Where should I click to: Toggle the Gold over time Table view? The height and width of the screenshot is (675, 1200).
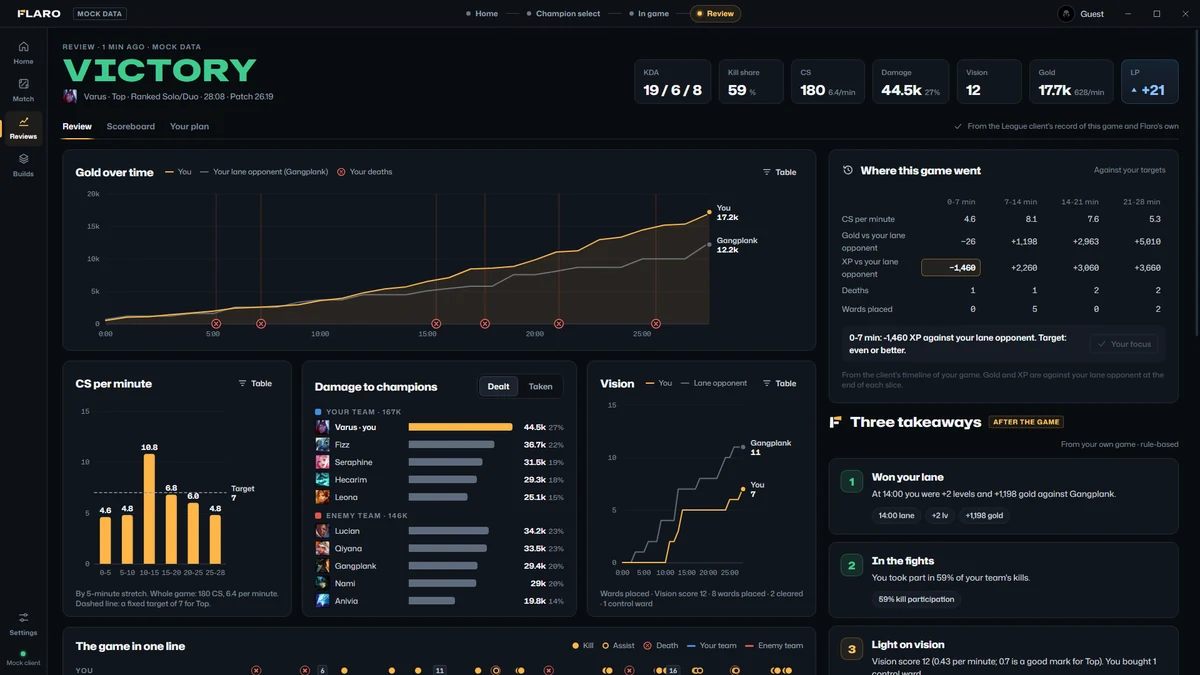click(780, 172)
